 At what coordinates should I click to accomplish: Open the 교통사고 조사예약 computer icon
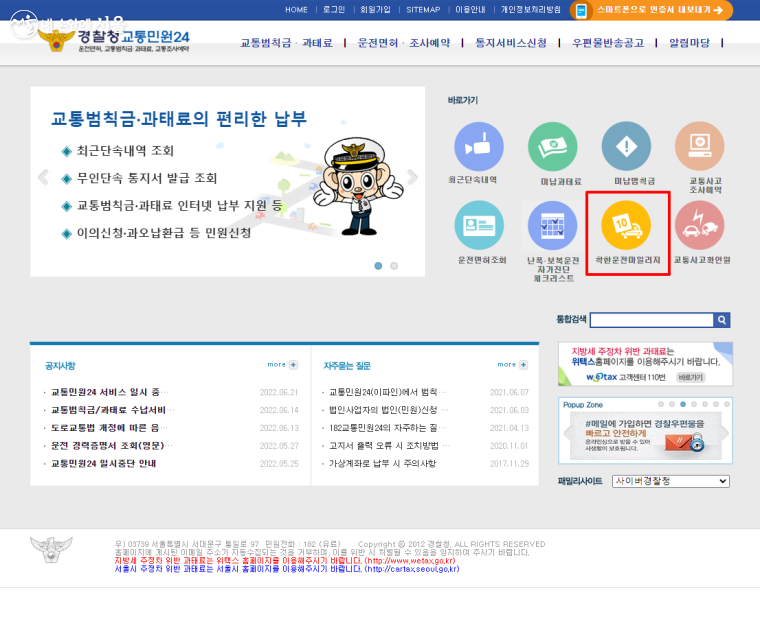(x=699, y=146)
